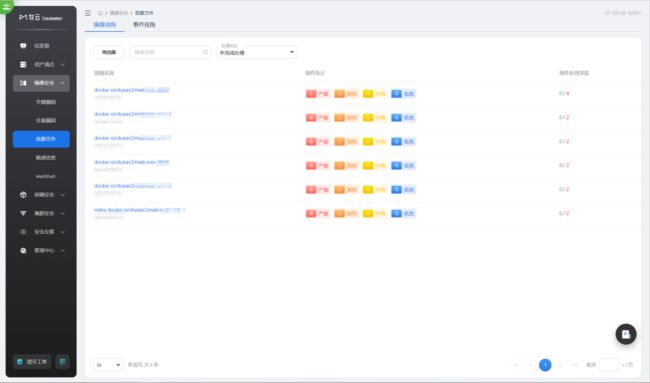The image size is (650, 383).
Task: Select page 1 in the pagination
Action: pos(545,365)
